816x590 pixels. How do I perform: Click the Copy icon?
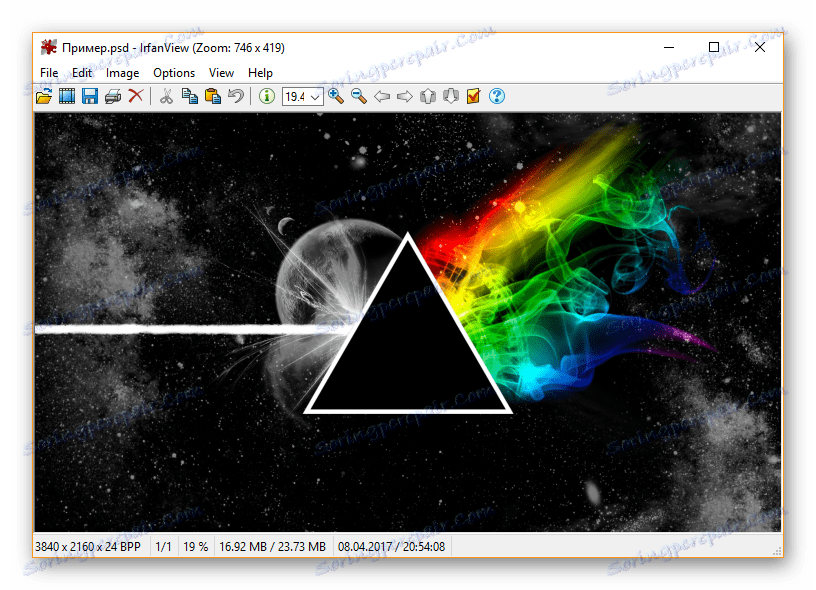click(x=189, y=96)
